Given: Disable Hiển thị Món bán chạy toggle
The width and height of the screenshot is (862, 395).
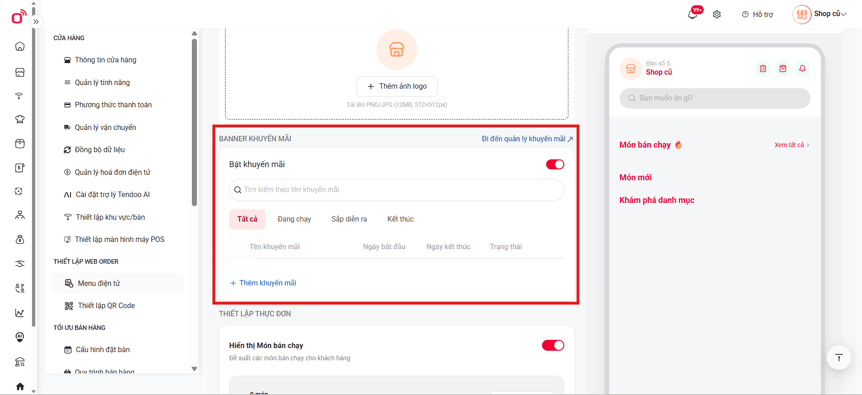Looking at the screenshot, I should [553, 345].
